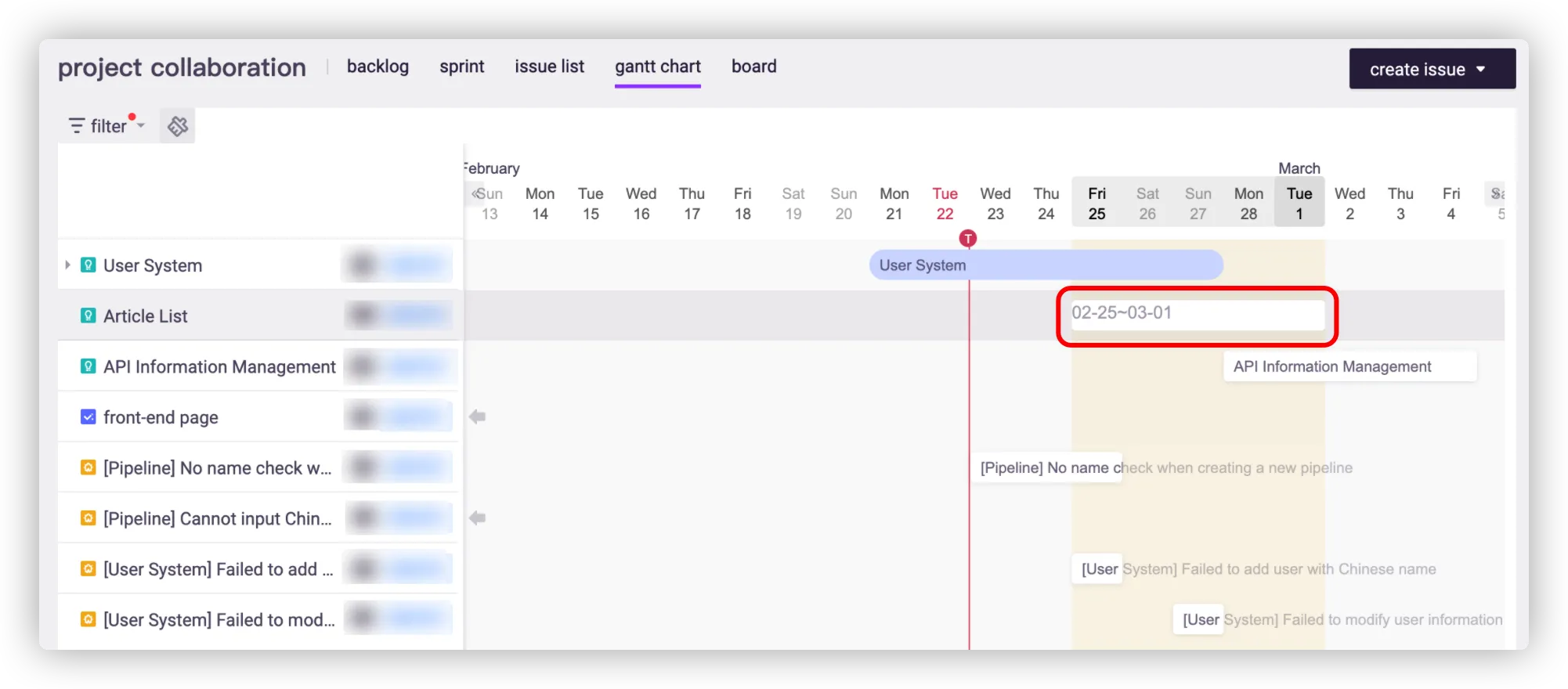Click the red today marker on timeline
Viewport: 1568px width, 689px height.
(968, 239)
